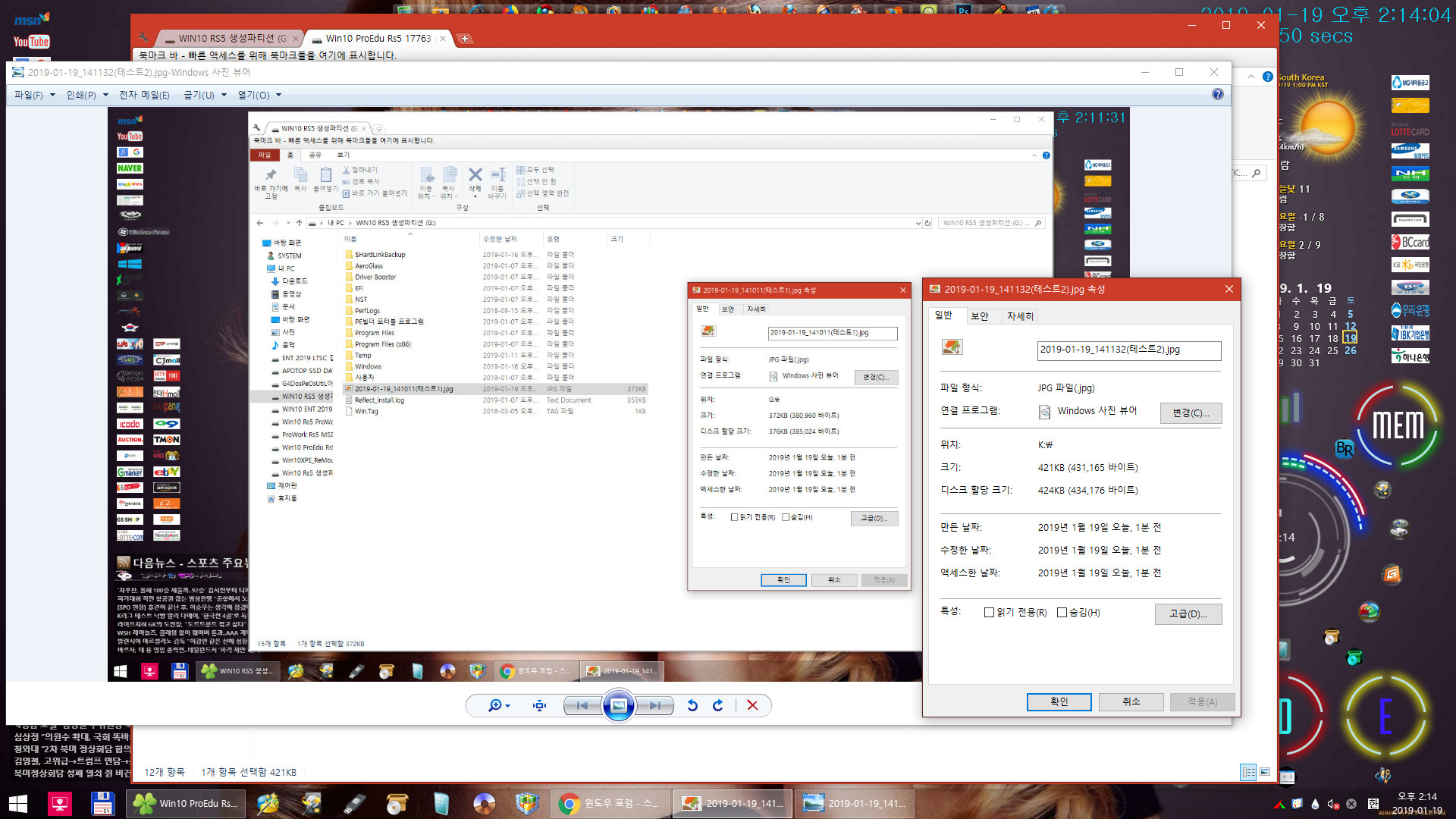The image size is (1456, 819).
Task: Open the Samsung card desktop shortcut
Action: coord(1410,151)
